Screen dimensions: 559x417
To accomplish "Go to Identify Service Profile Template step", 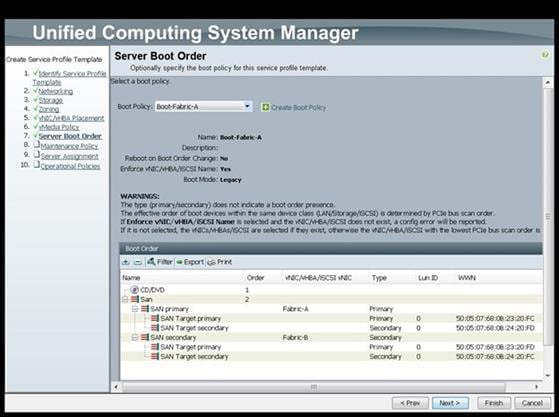I will point(70,78).
